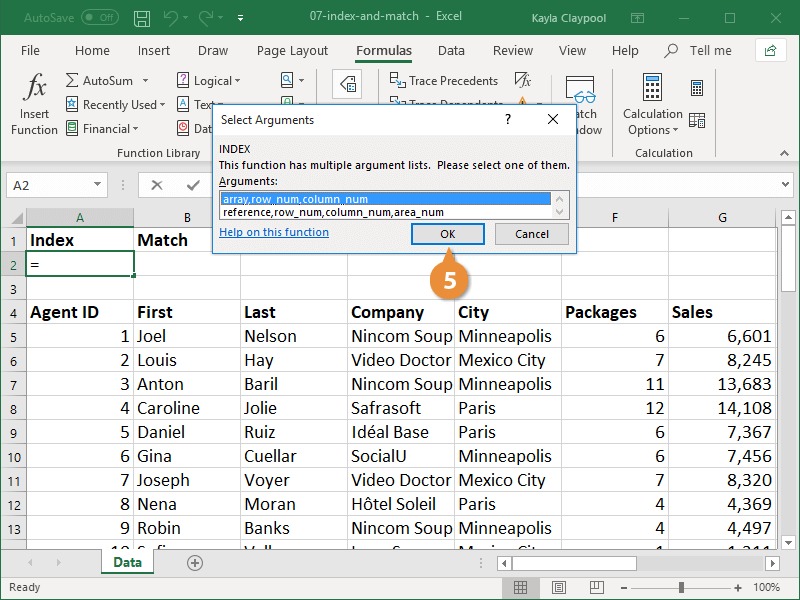Image resolution: width=800 pixels, height=600 pixels.
Task: Click the Evaluate Formula icon
Action: (x=522, y=81)
